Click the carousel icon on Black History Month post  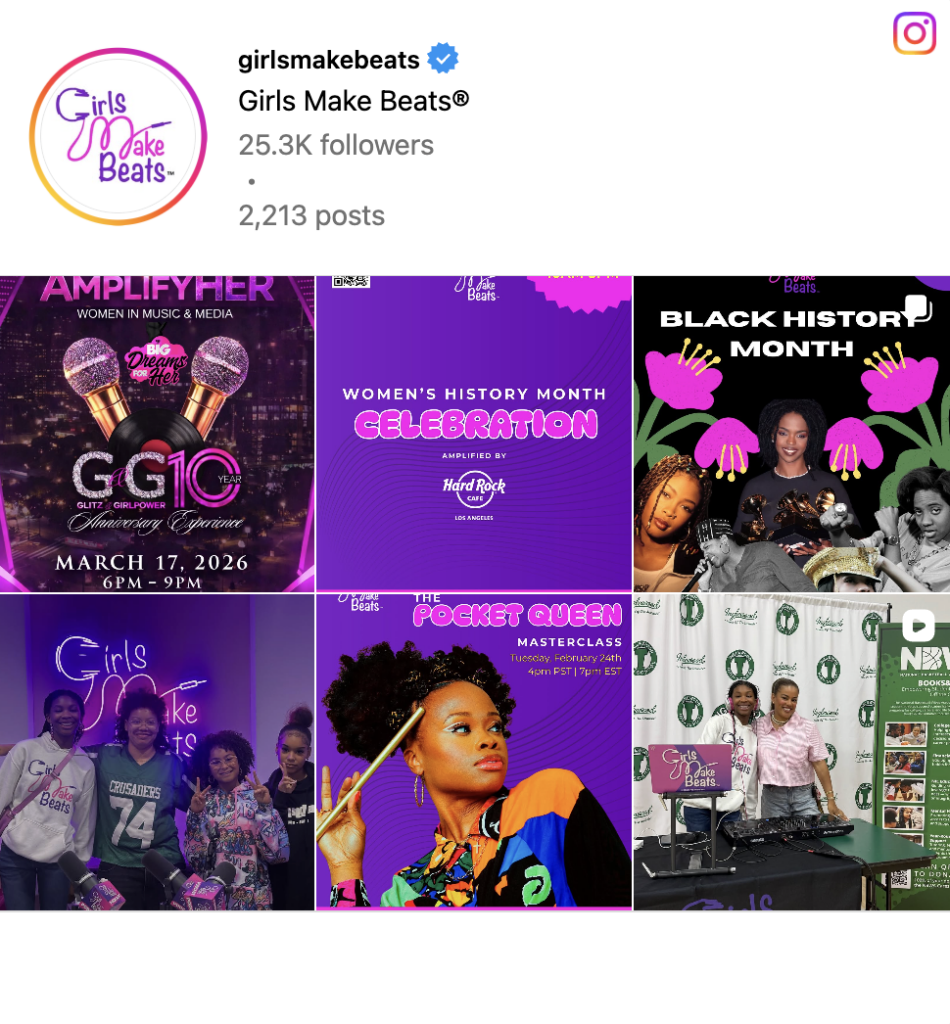[x=918, y=308]
